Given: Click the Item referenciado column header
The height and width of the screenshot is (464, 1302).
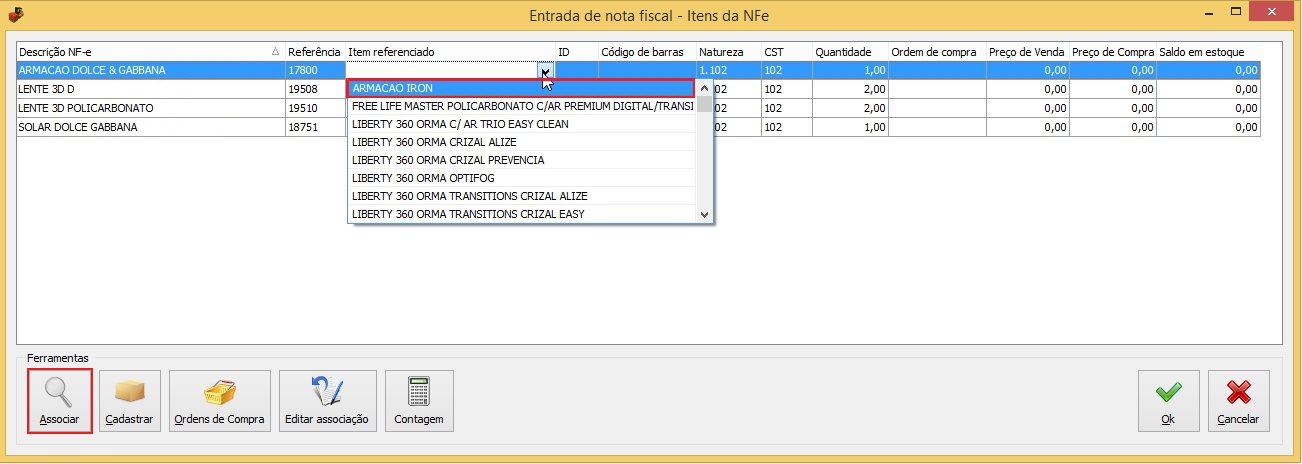Looking at the screenshot, I should [x=450, y=52].
